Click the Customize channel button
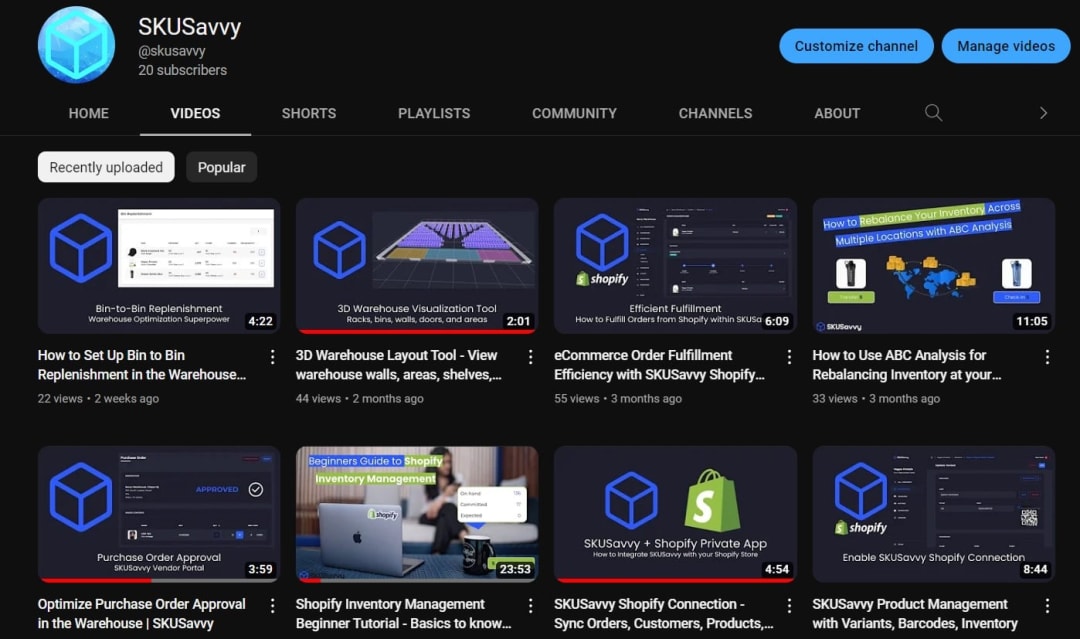This screenshot has height=639, width=1080. tap(856, 46)
